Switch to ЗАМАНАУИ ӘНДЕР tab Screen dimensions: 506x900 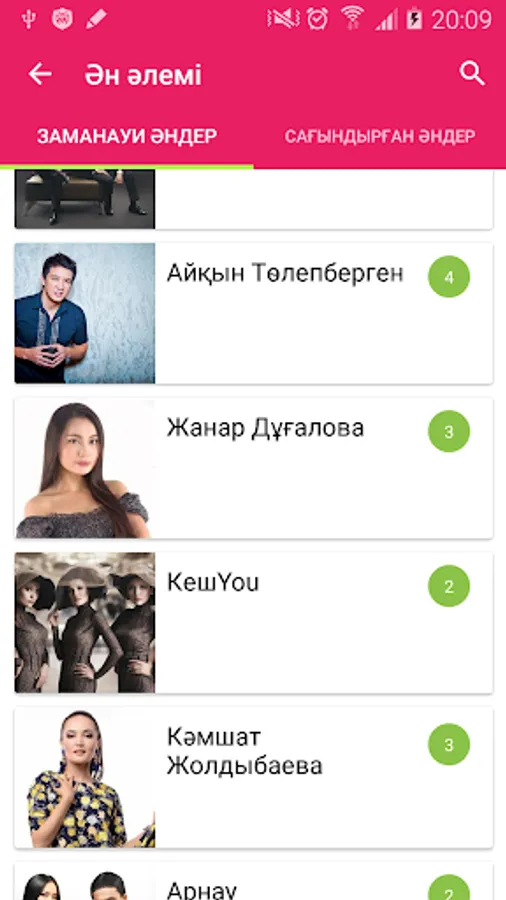coord(127,137)
